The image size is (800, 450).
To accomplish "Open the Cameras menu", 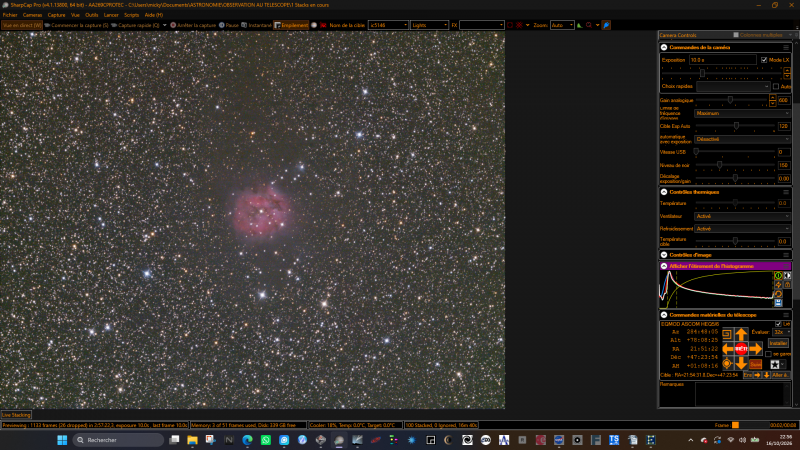I will click(32, 15).
